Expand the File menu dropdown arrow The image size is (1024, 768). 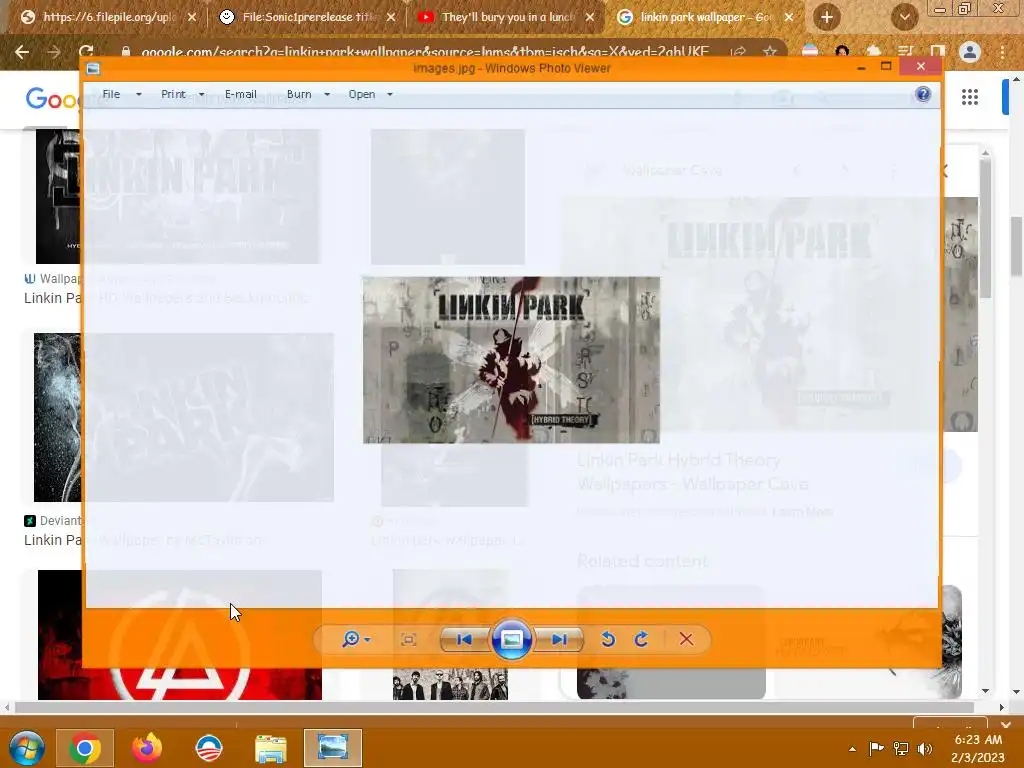[138, 95]
